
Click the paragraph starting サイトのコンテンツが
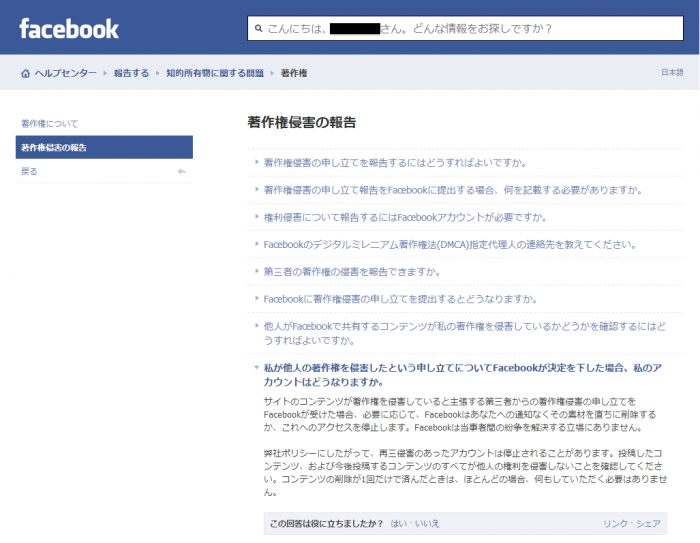460,414
